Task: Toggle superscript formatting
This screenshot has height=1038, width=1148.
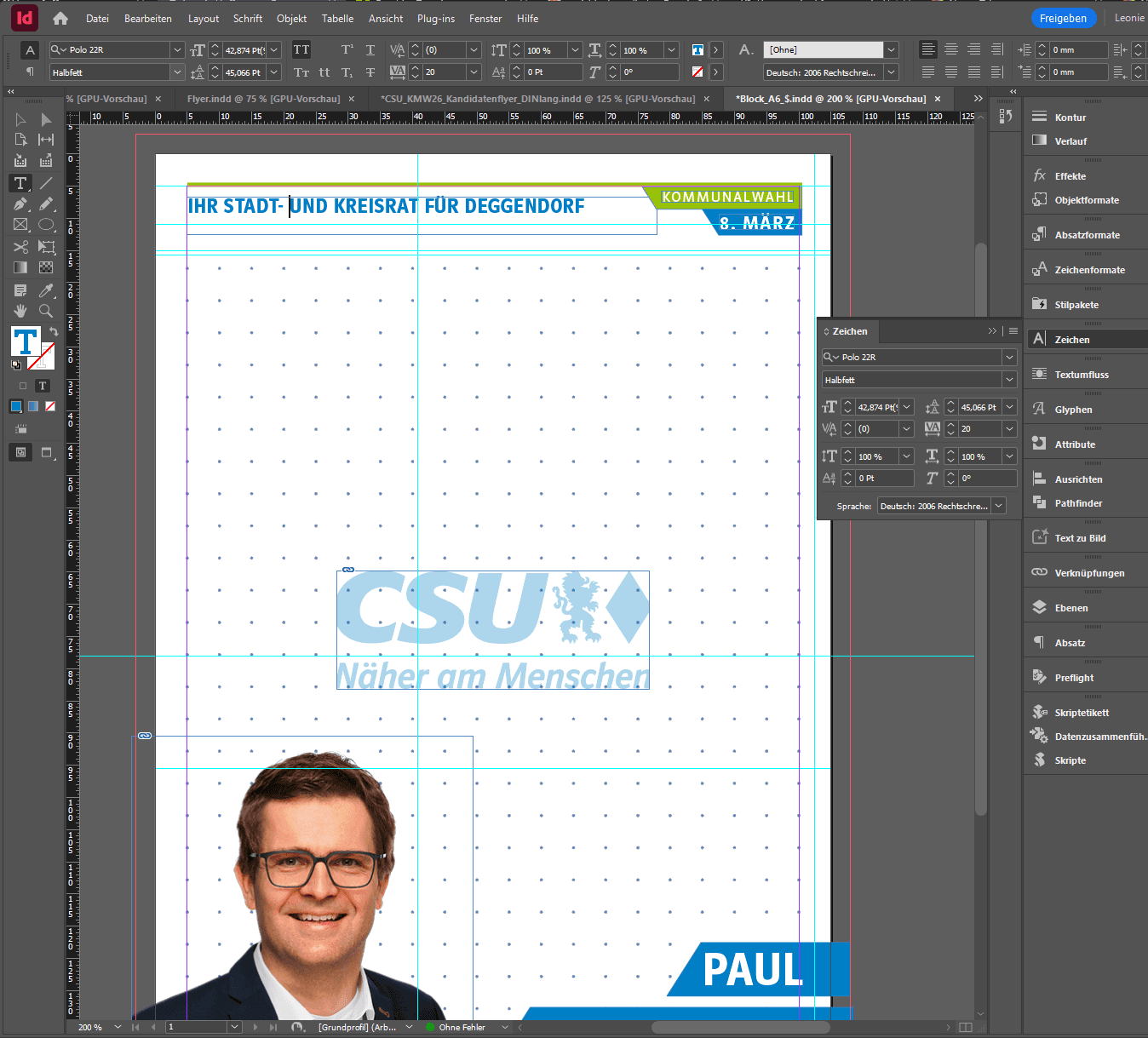Action: pyautogui.click(x=347, y=49)
